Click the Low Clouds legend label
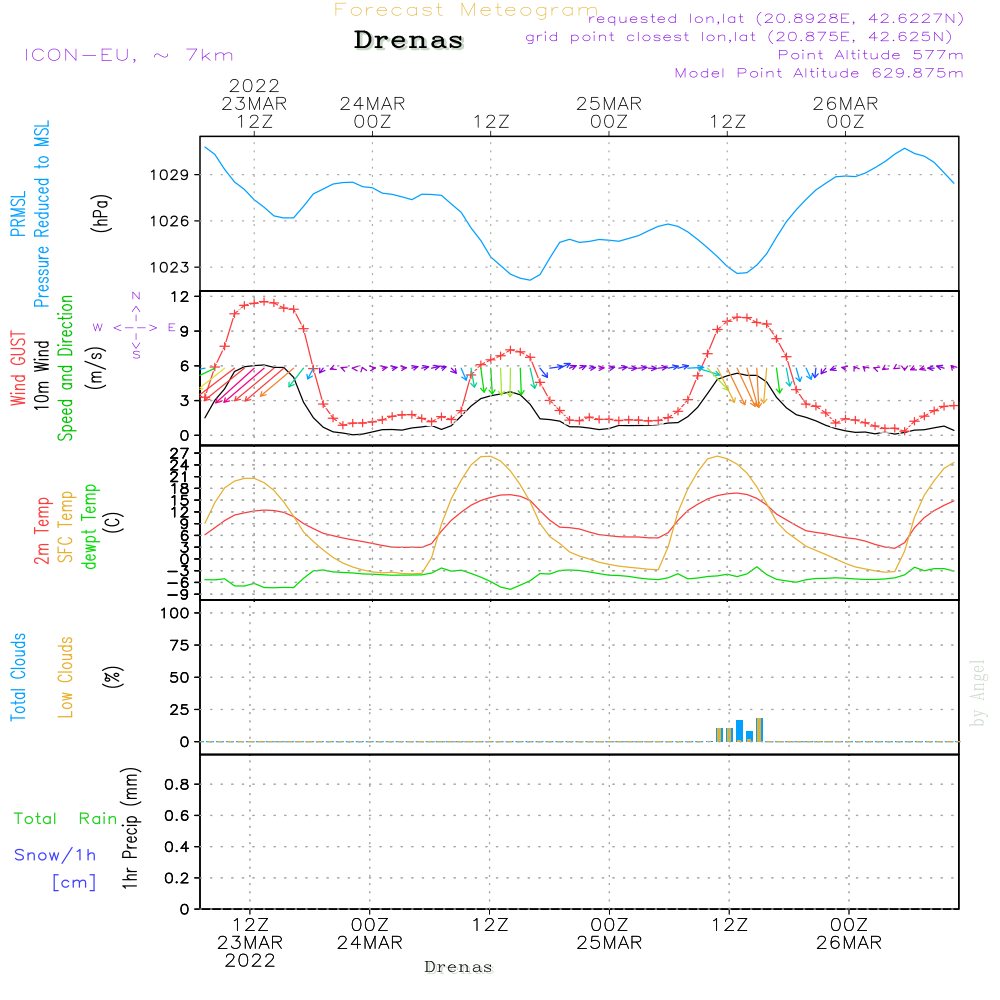The image size is (1000, 1000). coord(66,677)
